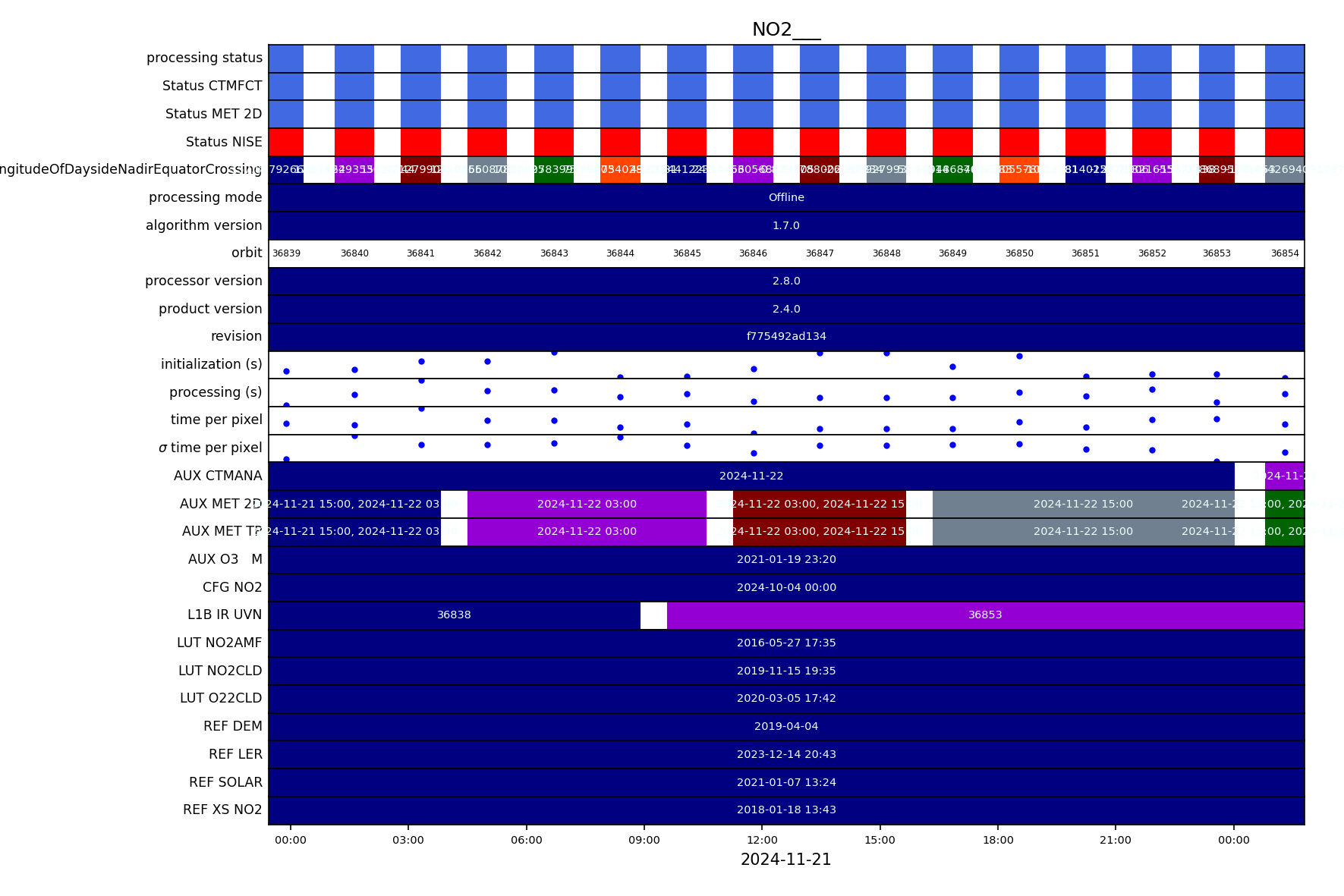Click the algorithm version value 1.7.0
Screen dimensions: 1344x896
[x=786, y=225]
